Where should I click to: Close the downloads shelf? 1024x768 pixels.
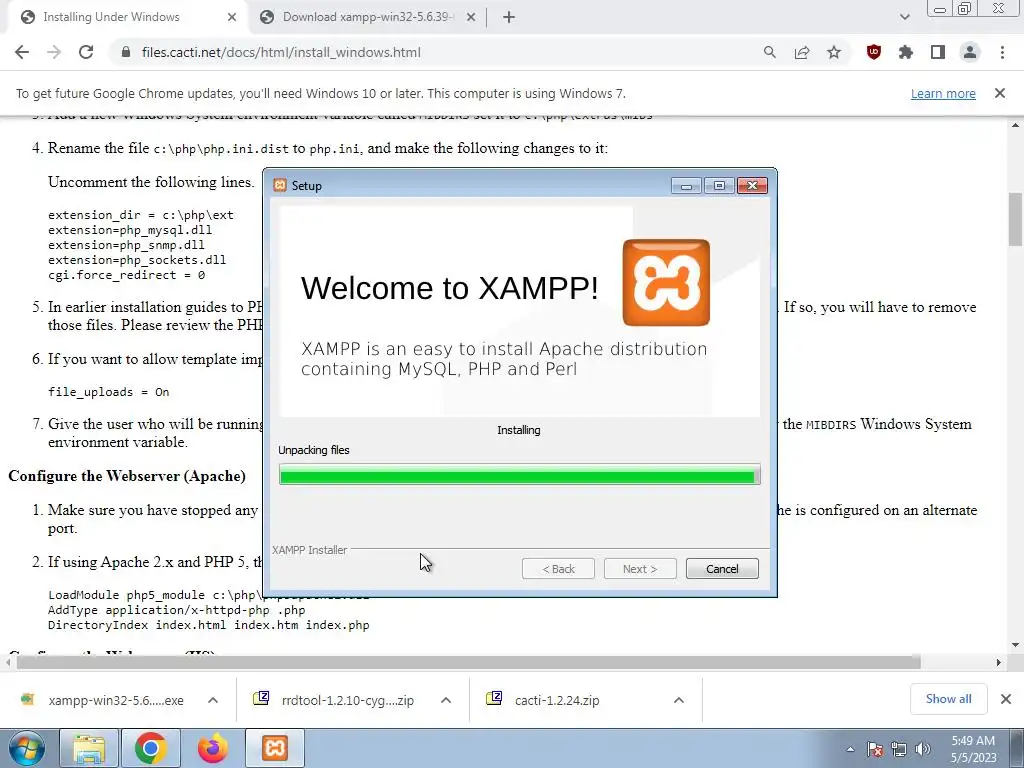point(1006,699)
